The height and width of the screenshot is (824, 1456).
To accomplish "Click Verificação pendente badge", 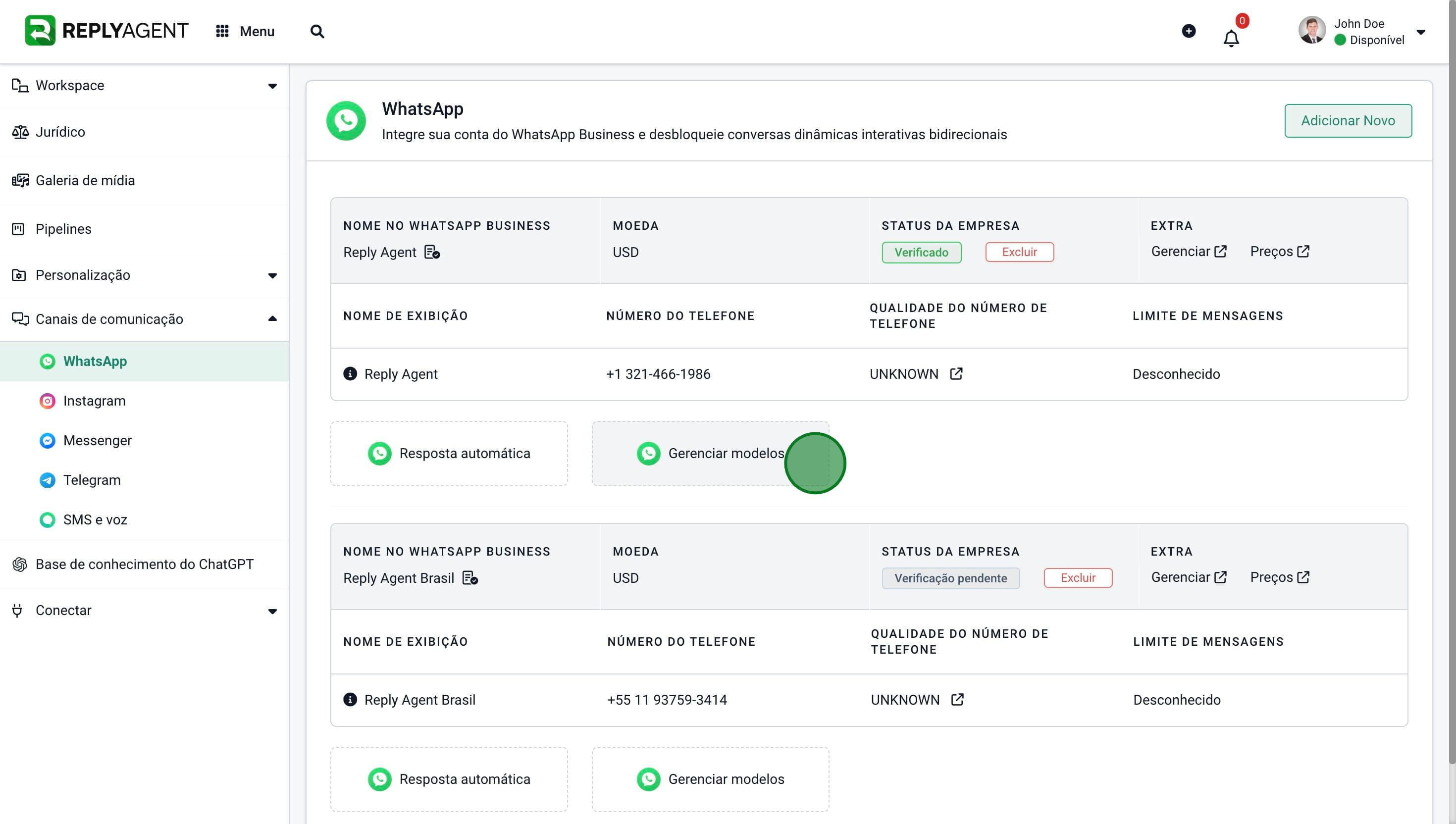I will [951, 578].
